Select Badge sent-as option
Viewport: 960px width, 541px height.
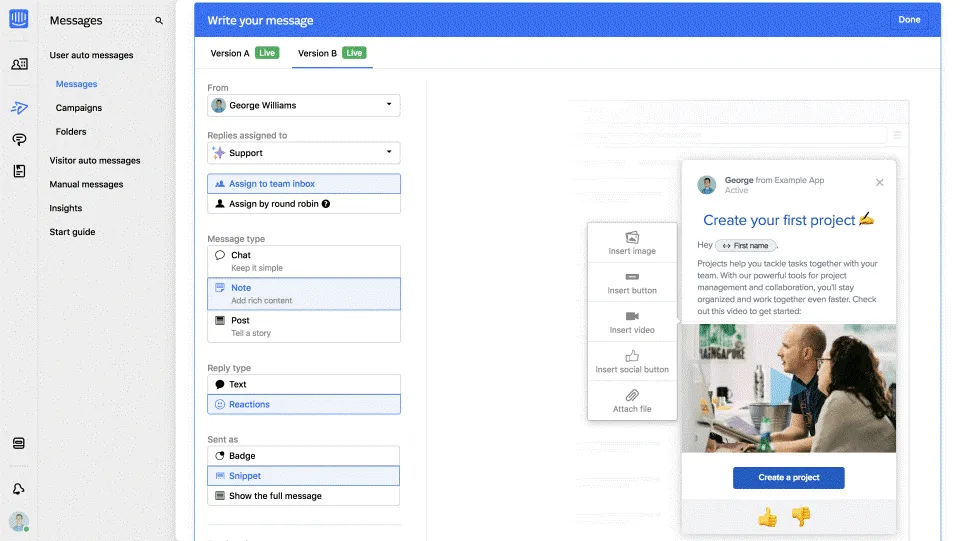pos(304,456)
